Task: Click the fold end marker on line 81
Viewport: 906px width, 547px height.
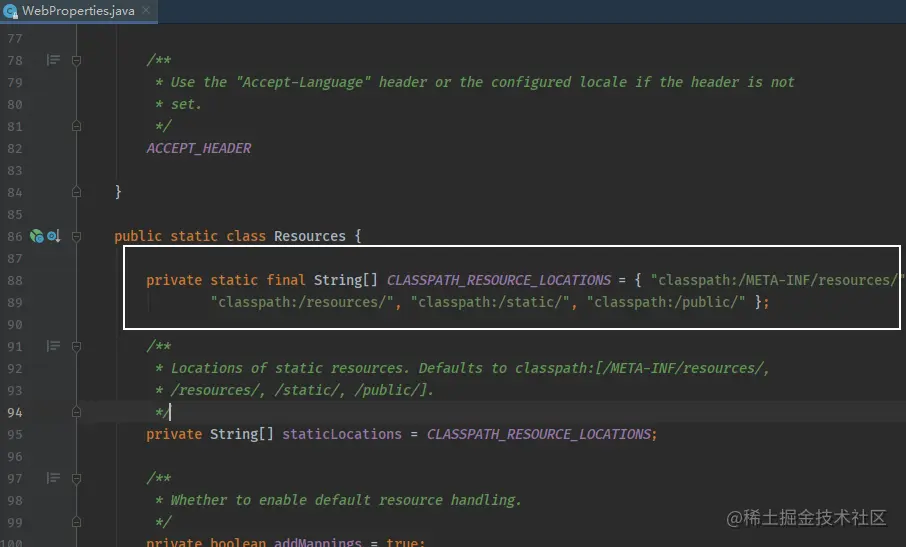Action: [76, 126]
